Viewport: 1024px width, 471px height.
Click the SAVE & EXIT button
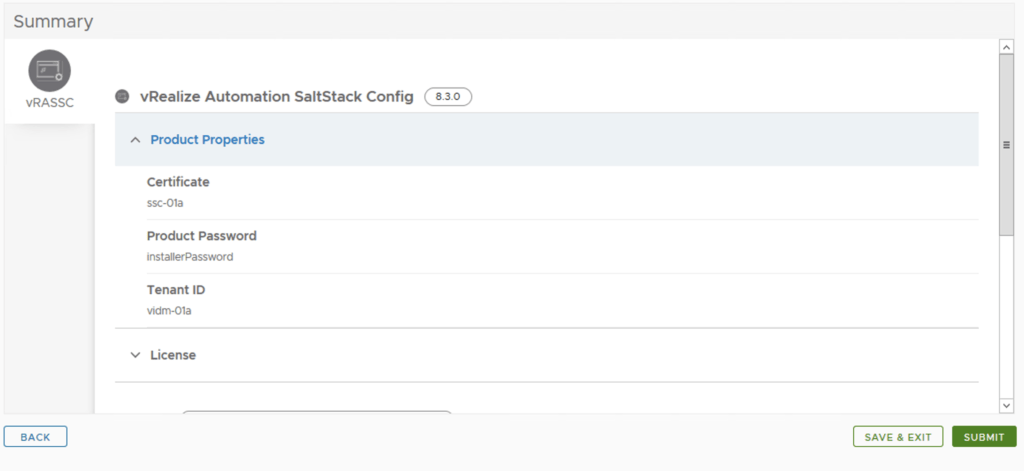pyautogui.click(x=898, y=437)
